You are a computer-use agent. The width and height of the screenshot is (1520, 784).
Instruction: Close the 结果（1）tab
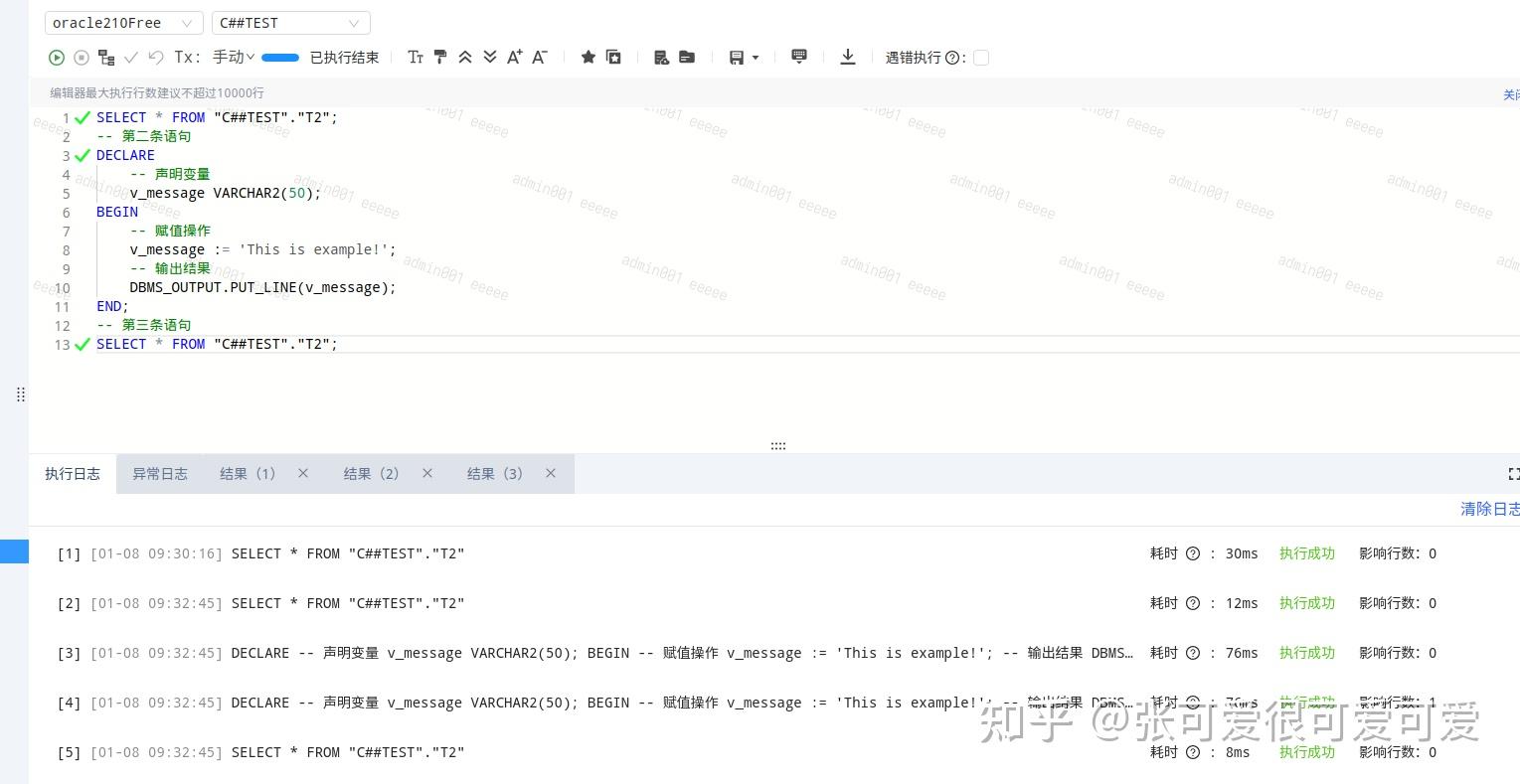click(303, 474)
